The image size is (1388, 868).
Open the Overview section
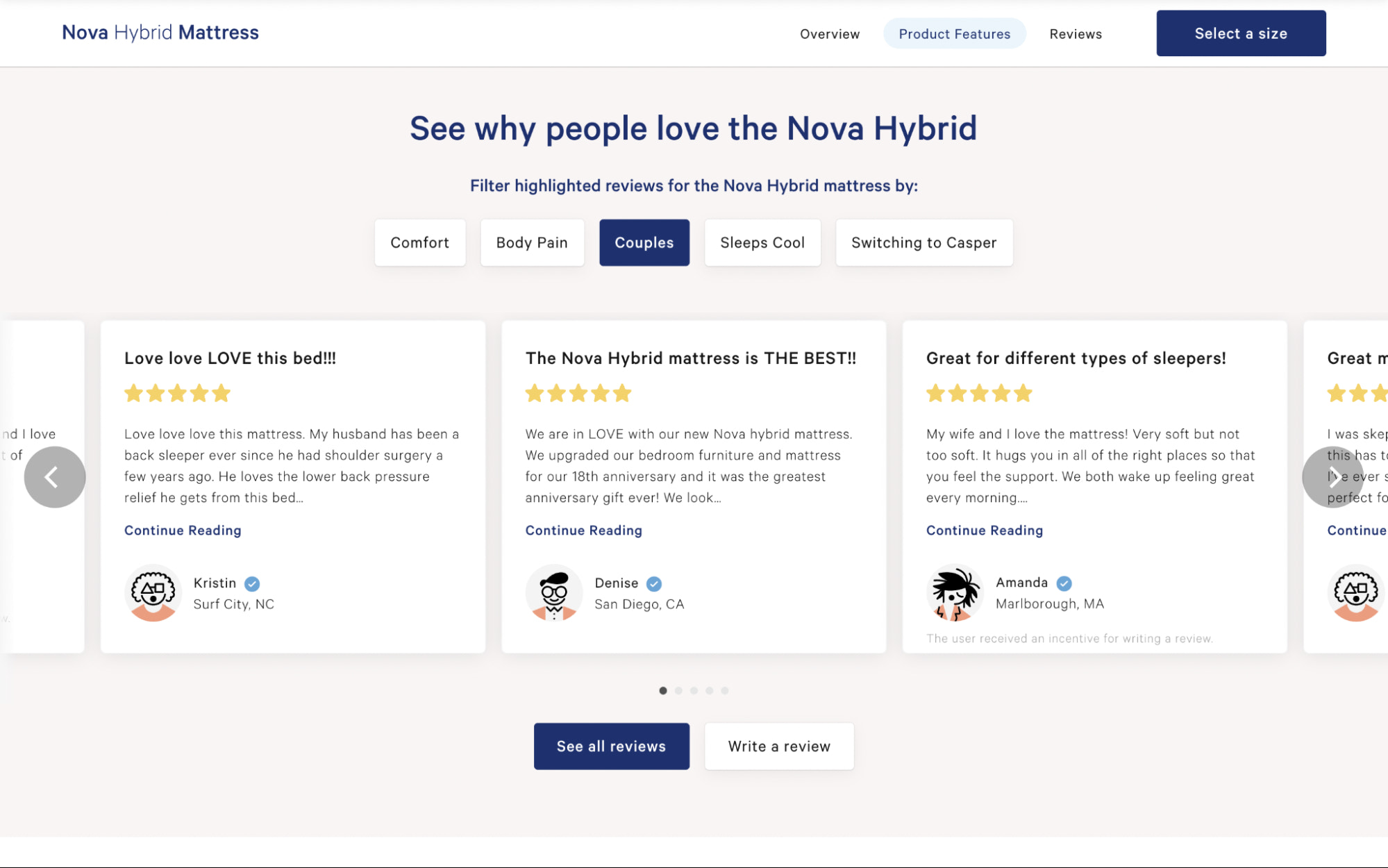tap(830, 33)
